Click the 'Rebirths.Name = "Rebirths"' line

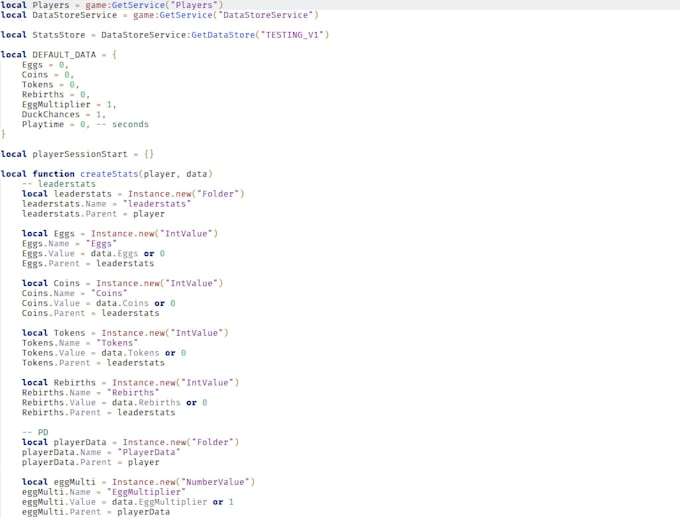tap(91, 393)
